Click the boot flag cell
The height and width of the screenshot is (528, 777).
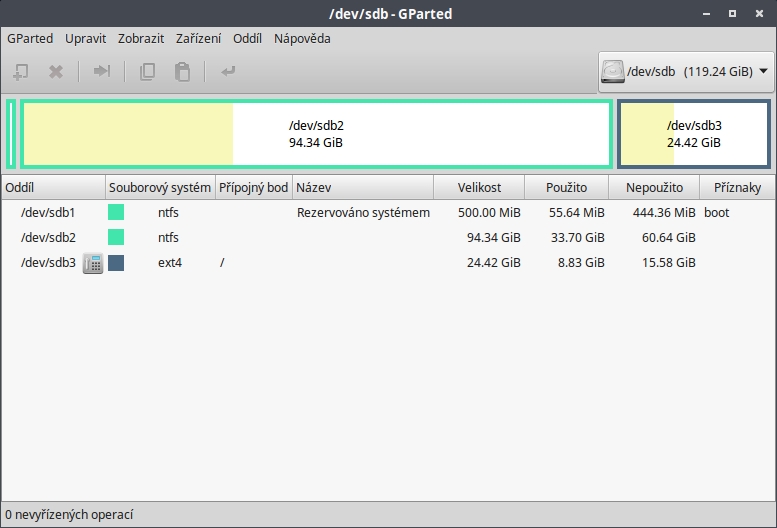(x=717, y=212)
